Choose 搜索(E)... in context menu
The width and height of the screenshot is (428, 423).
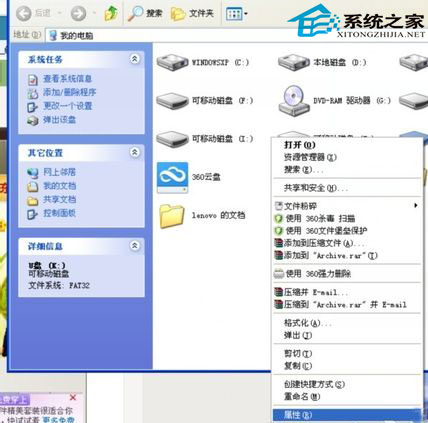click(347, 170)
